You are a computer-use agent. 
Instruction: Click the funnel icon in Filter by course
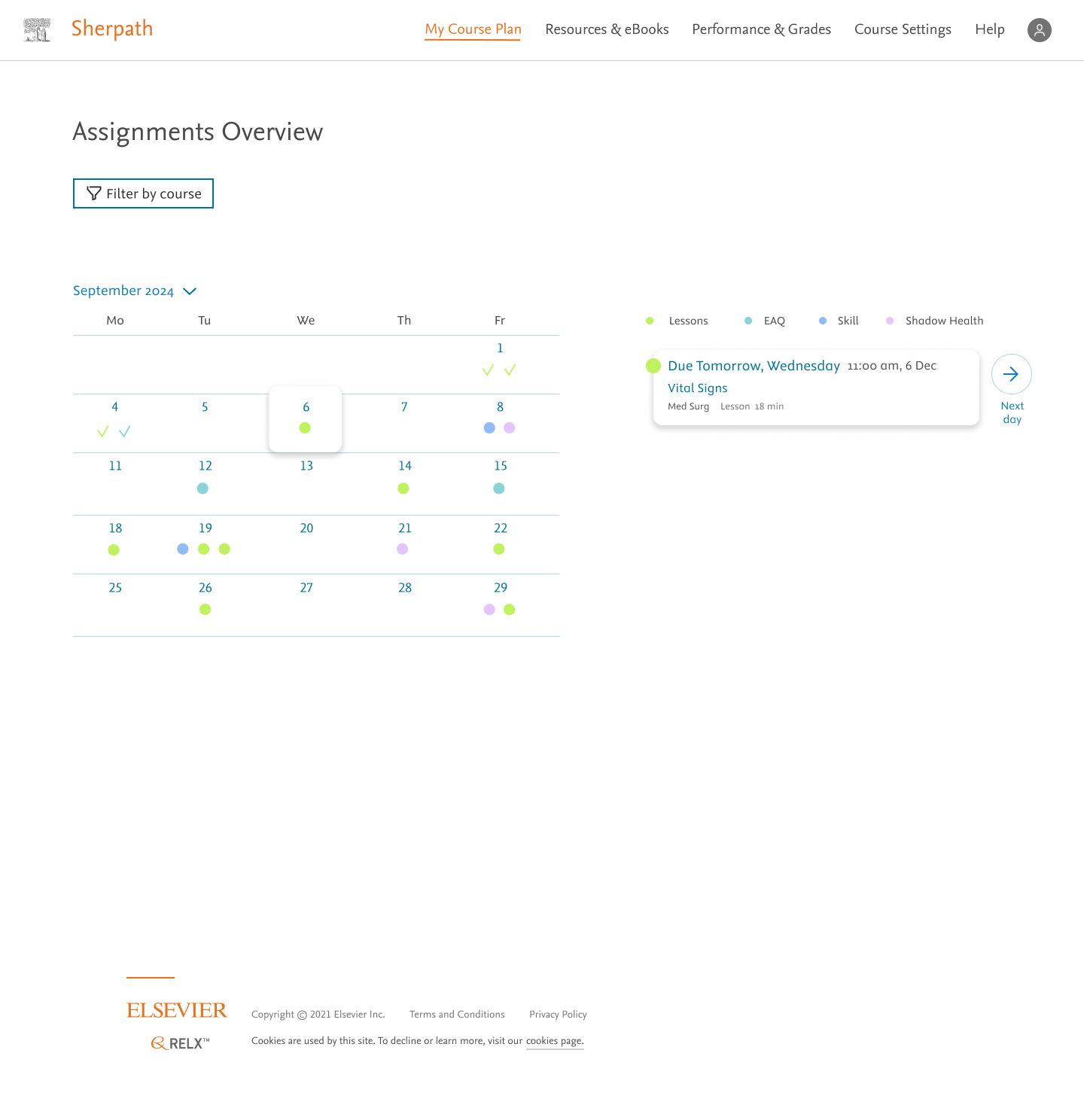tap(94, 193)
